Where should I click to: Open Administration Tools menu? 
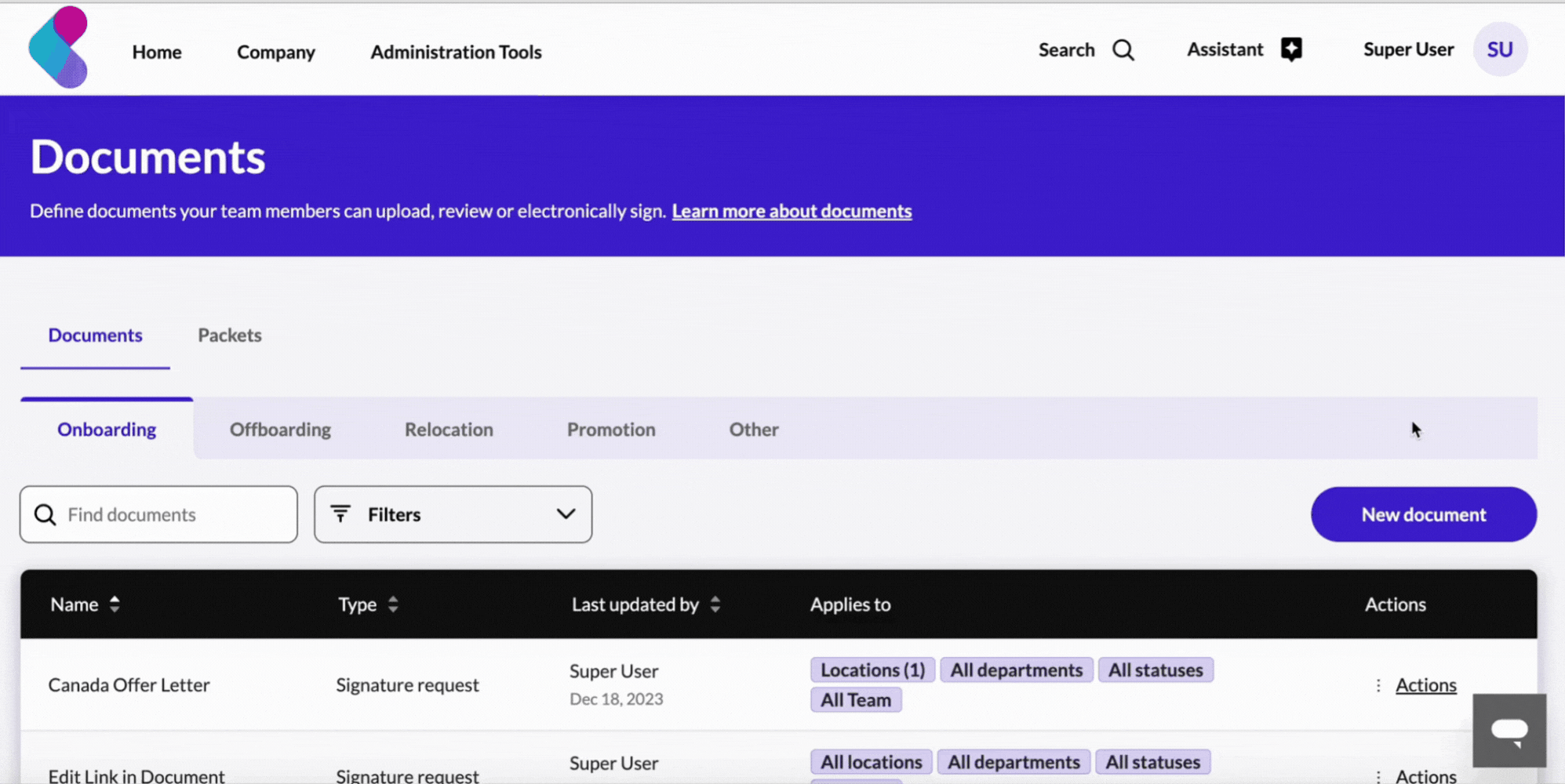point(456,52)
